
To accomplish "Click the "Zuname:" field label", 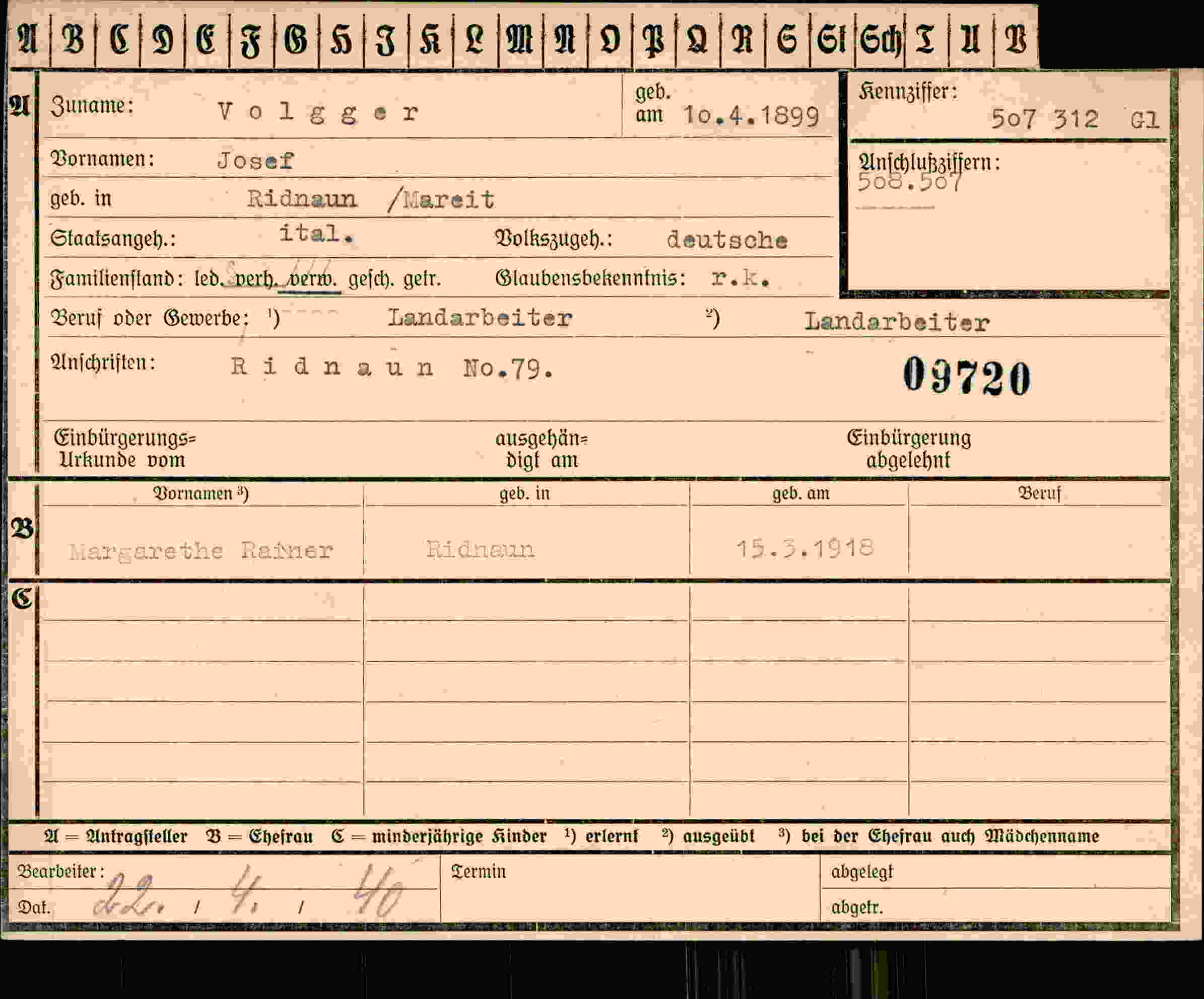I will 92,105.
